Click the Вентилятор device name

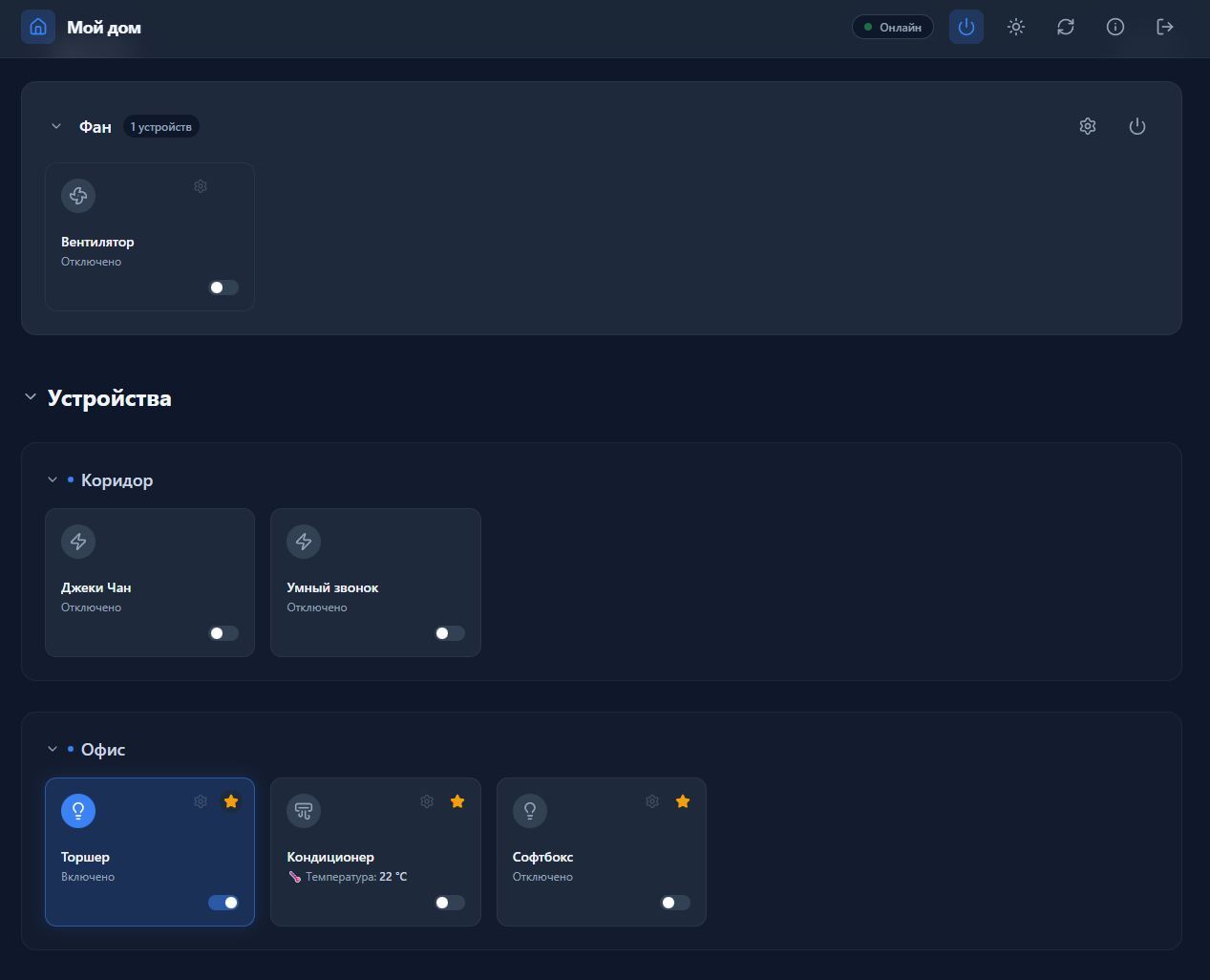coord(97,242)
